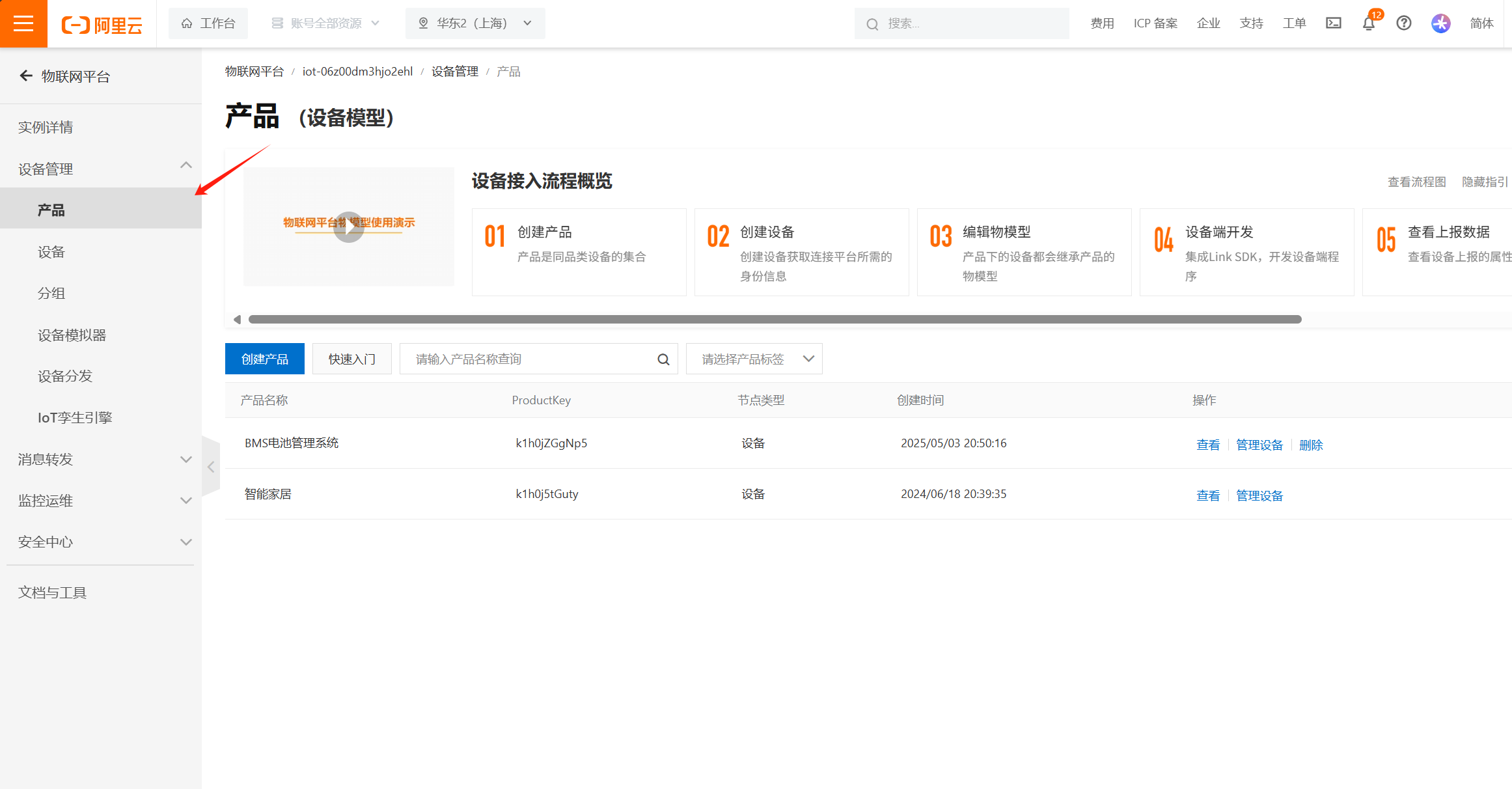This screenshot has height=789, width=1512.
Task: Hide the guide via 隐藏指引
Action: click(x=1484, y=182)
